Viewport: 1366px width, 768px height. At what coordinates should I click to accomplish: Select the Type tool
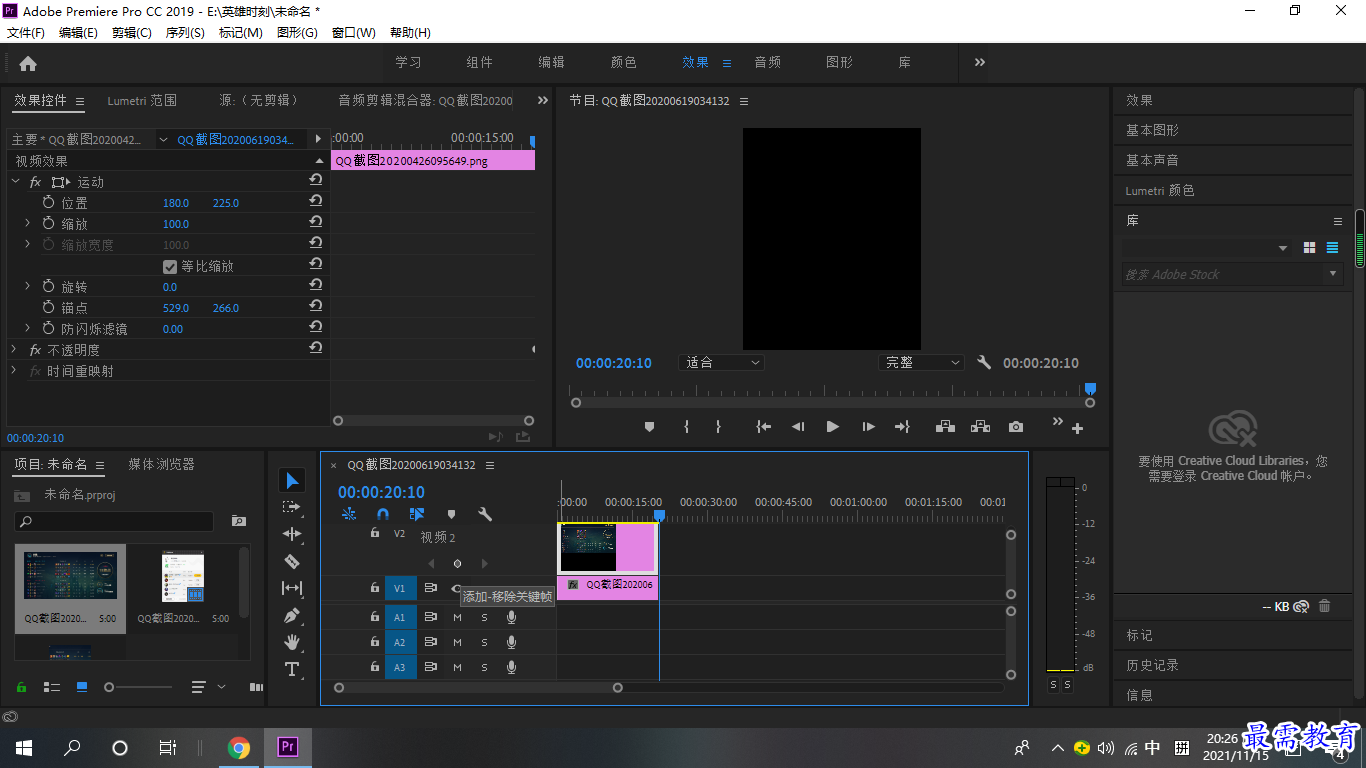click(x=292, y=669)
